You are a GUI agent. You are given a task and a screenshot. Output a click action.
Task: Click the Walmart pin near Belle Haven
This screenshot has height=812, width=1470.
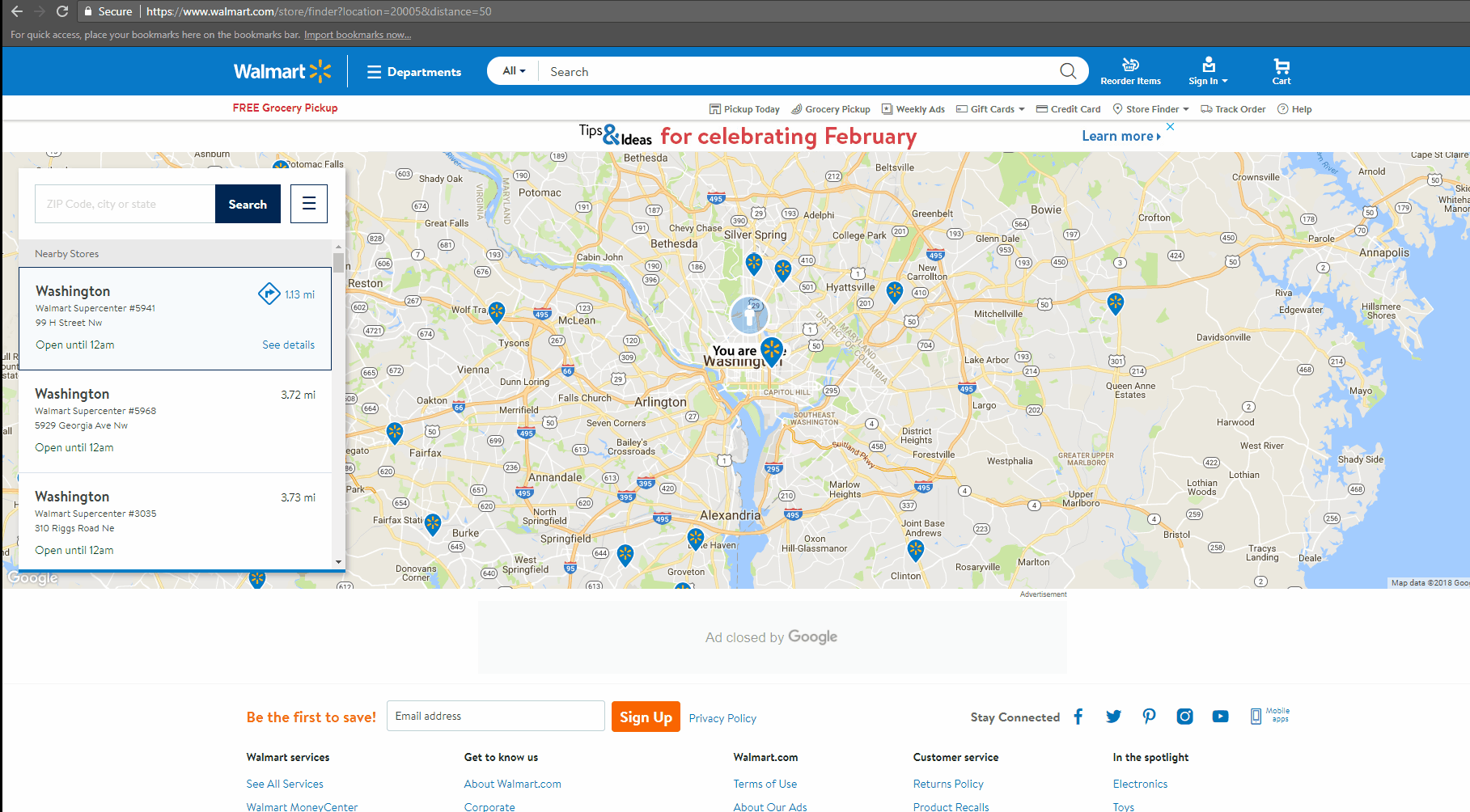point(696,538)
